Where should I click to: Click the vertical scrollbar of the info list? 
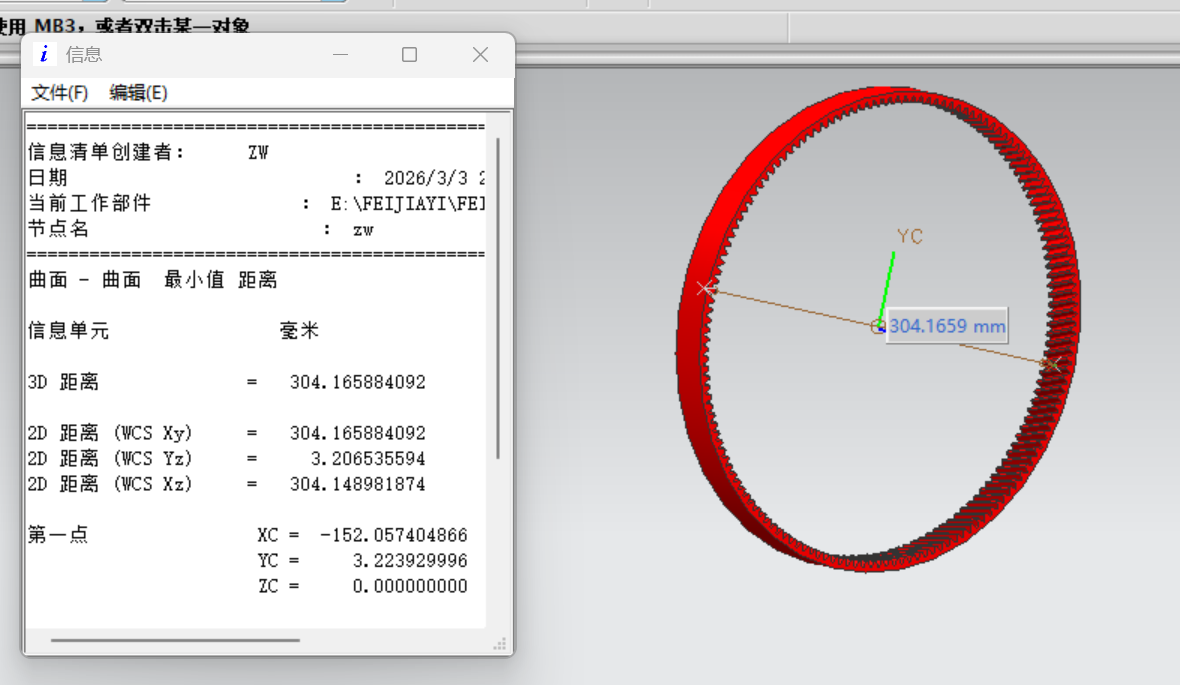coord(498,300)
